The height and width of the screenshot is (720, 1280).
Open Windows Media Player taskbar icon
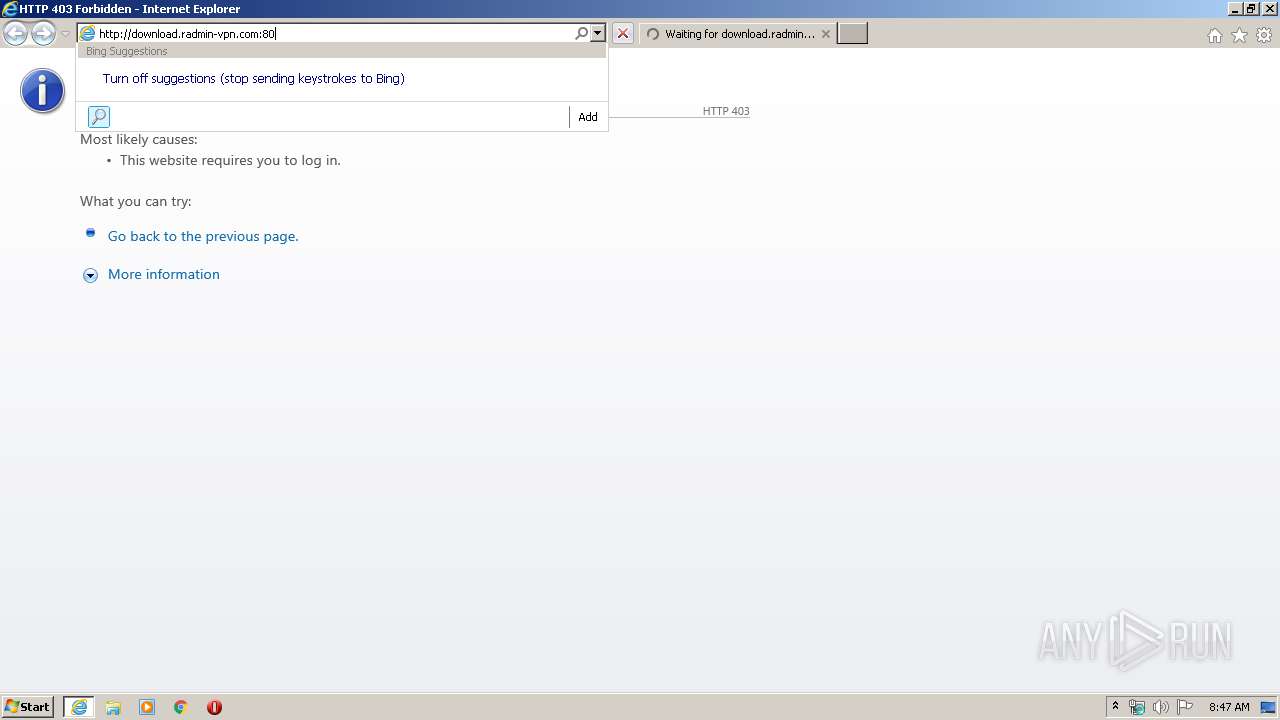[147, 707]
